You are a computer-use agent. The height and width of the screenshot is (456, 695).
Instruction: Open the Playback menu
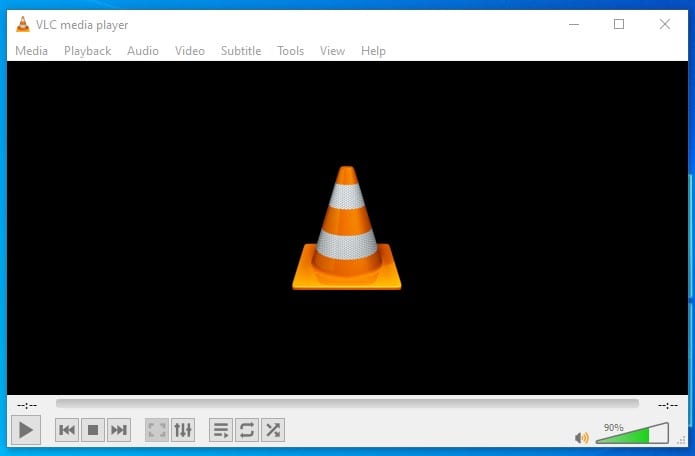87,51
